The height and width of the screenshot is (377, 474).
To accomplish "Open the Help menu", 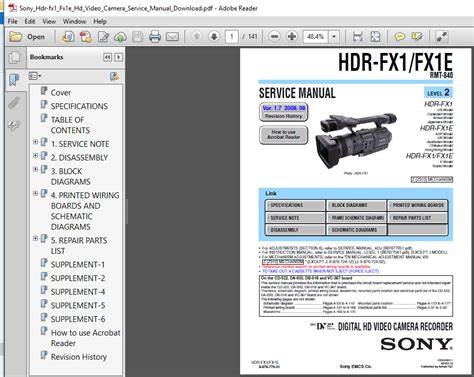I will point(100,21).
